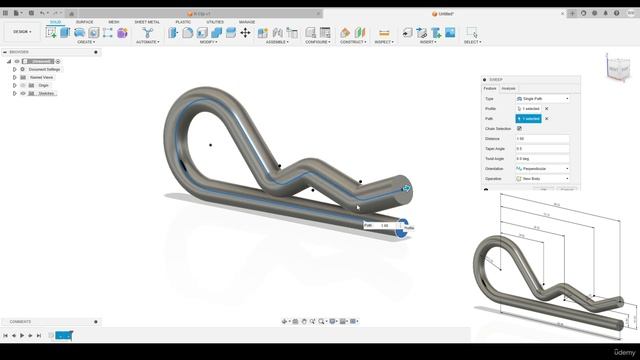Open the Automate scissors-shaped tool
This screenshot has height=360, width=640.
coord(148,33)
